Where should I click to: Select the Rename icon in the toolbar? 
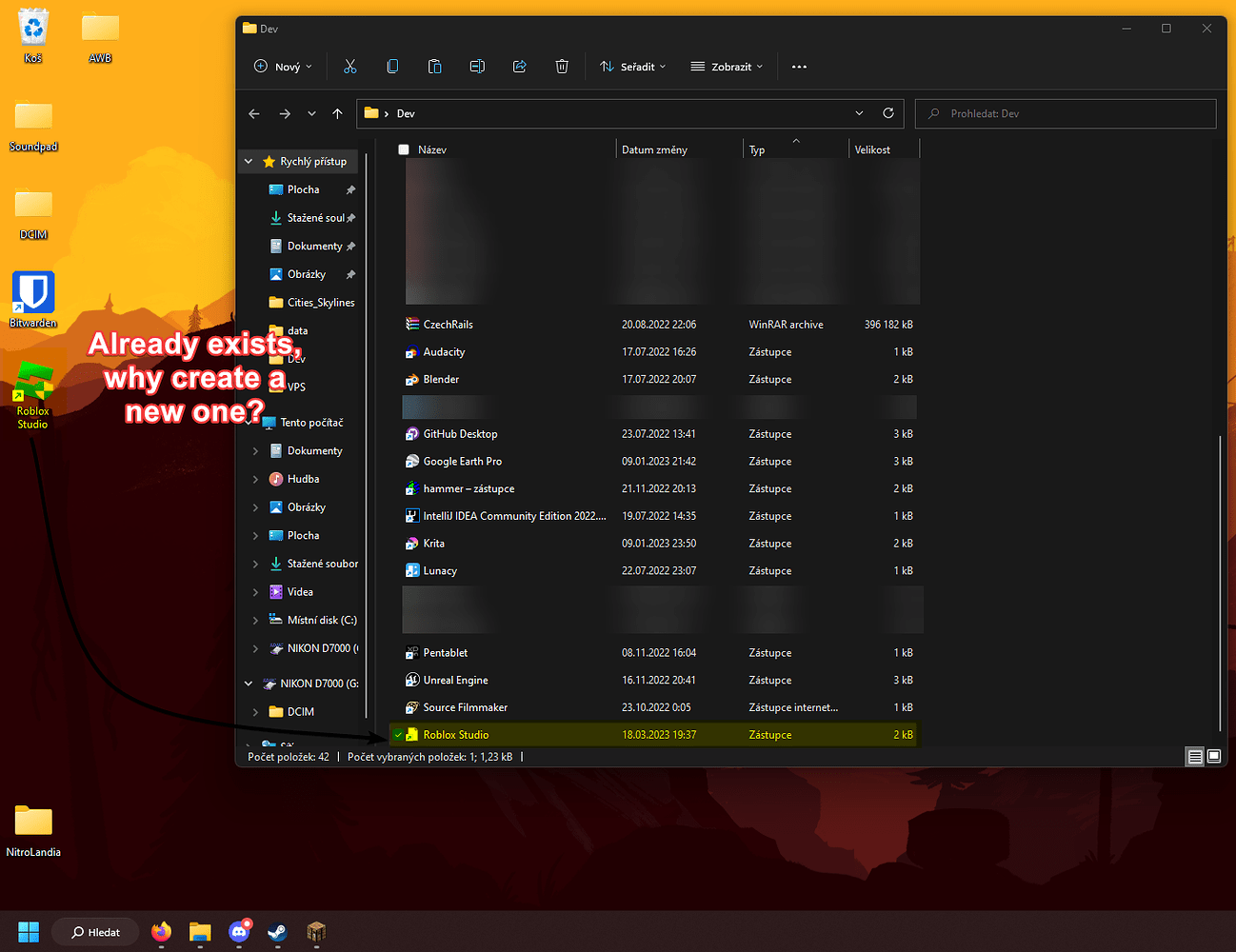477,66
